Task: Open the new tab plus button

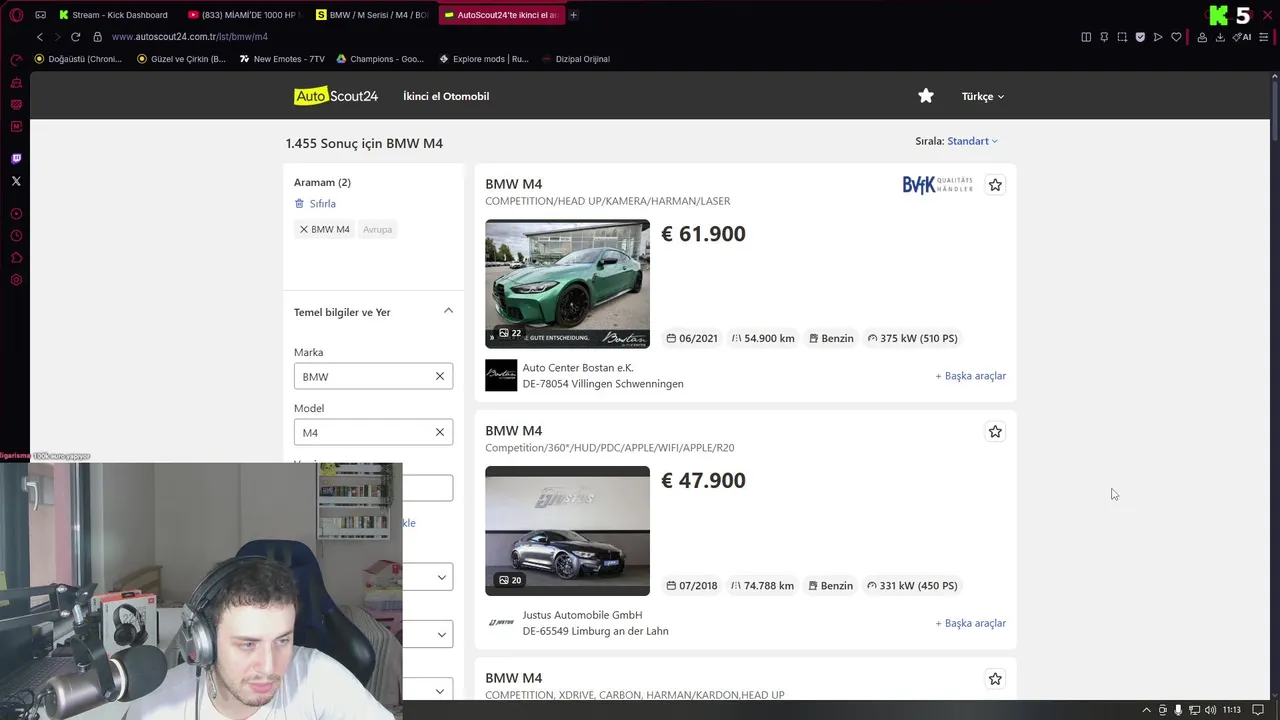Action: (573, 15)
